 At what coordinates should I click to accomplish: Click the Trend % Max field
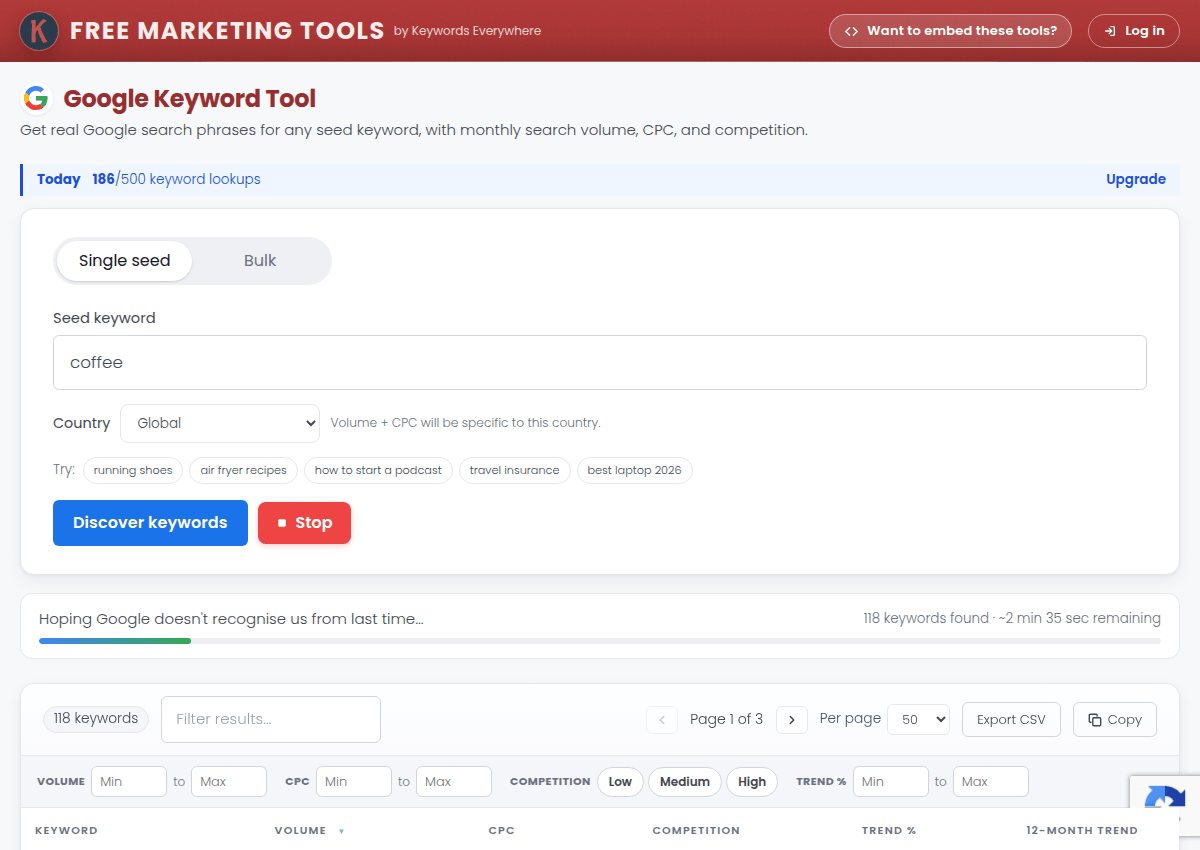991,782
